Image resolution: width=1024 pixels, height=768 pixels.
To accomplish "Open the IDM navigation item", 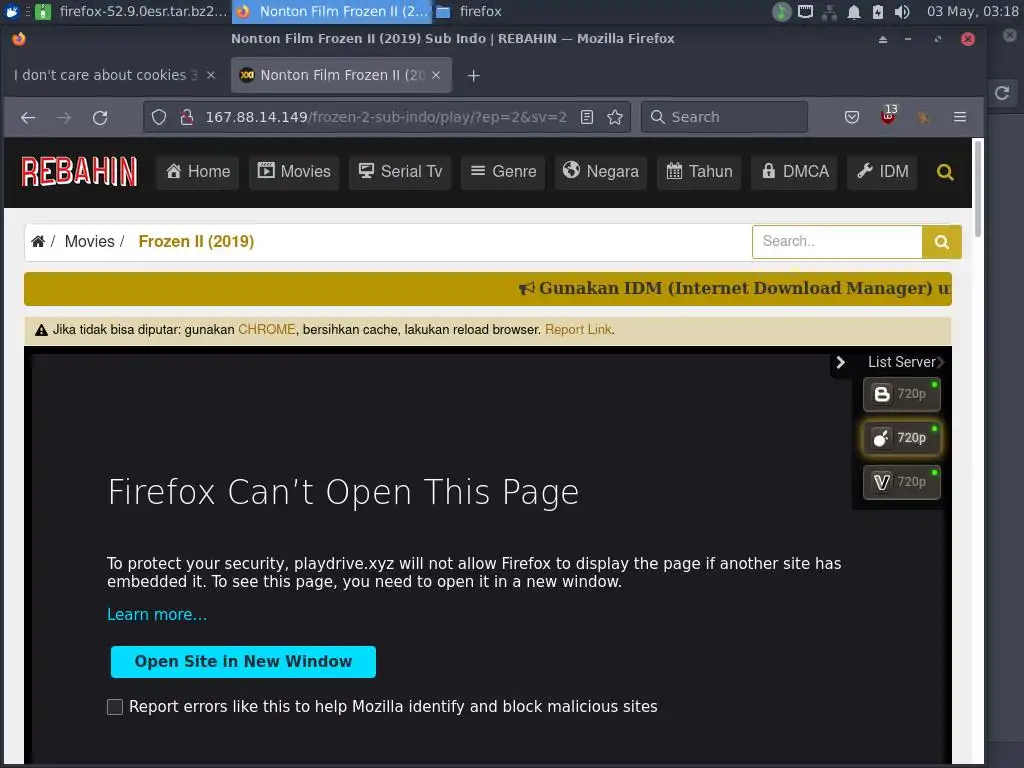I will point(882,172).
